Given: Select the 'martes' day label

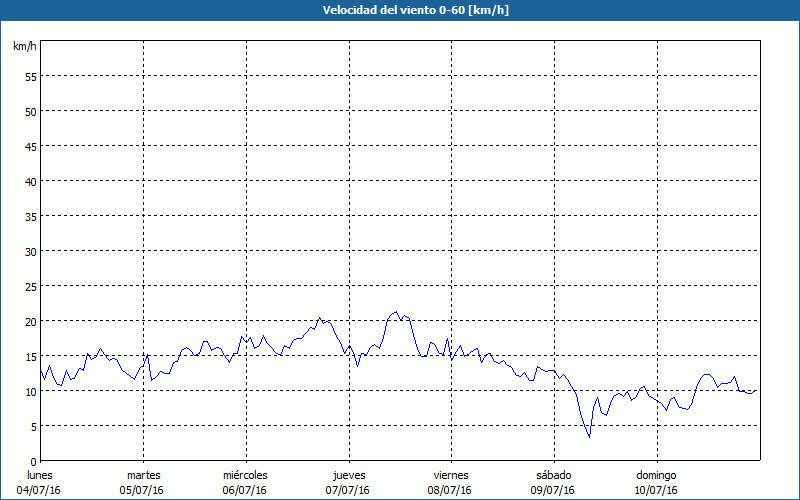Looking at the screenshot, I should click(x=143, y=475).
